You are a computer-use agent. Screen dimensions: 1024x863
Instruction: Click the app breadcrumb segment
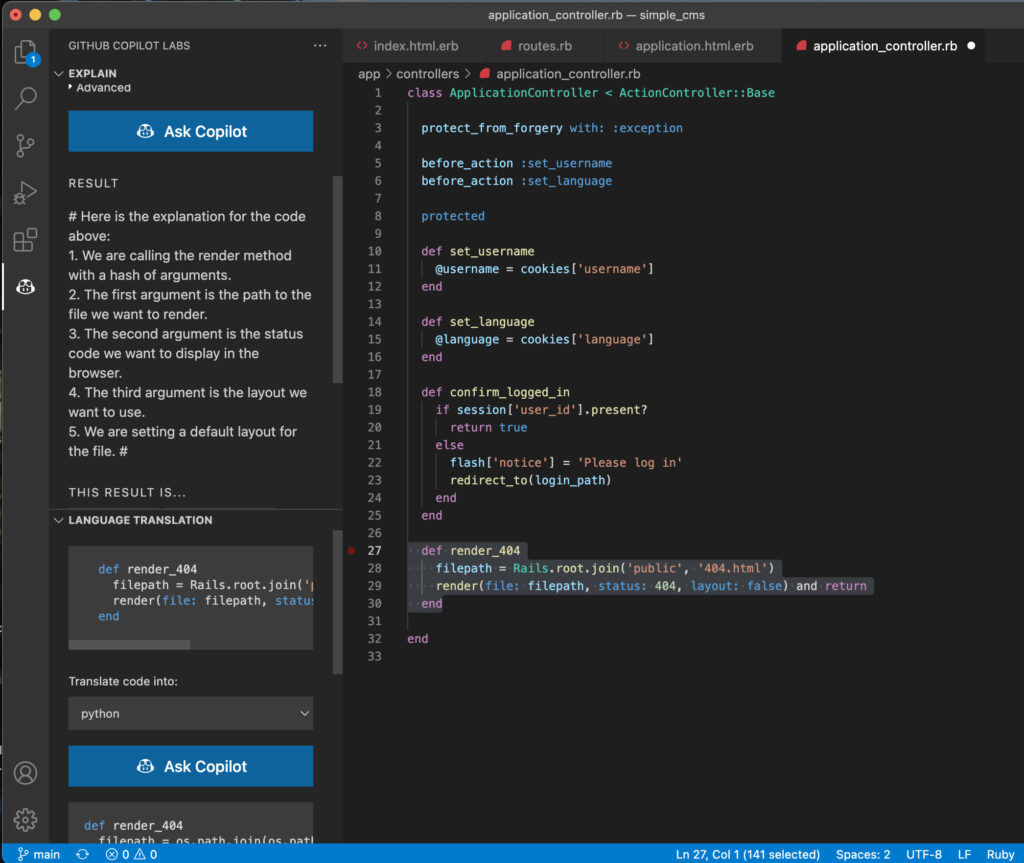(369, 74)
